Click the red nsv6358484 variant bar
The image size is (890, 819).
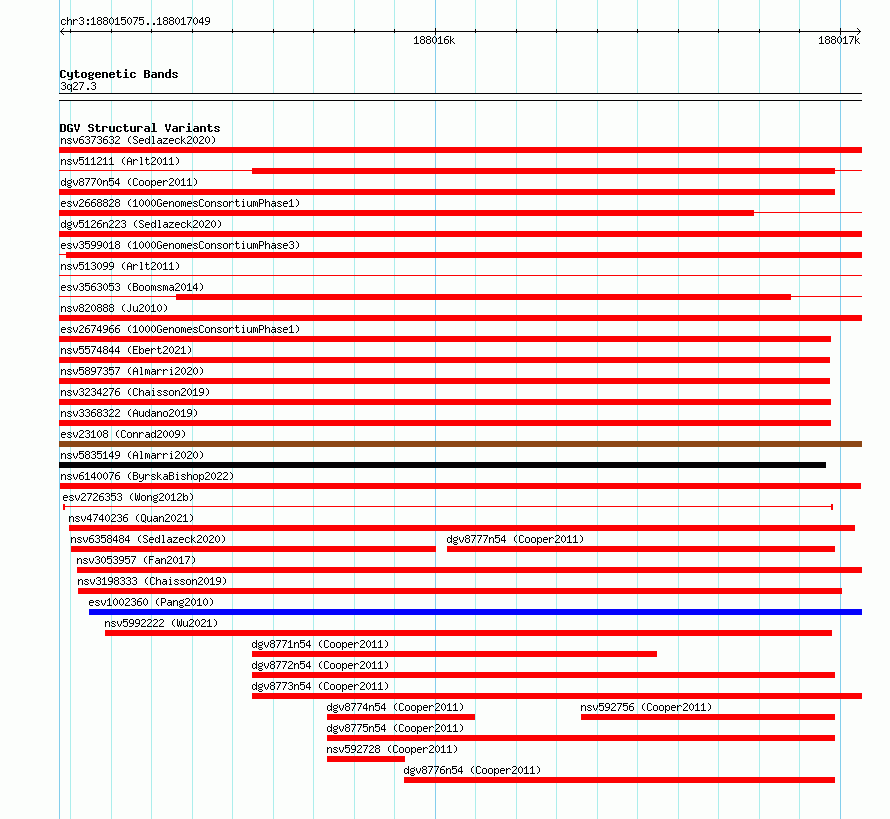253,549
